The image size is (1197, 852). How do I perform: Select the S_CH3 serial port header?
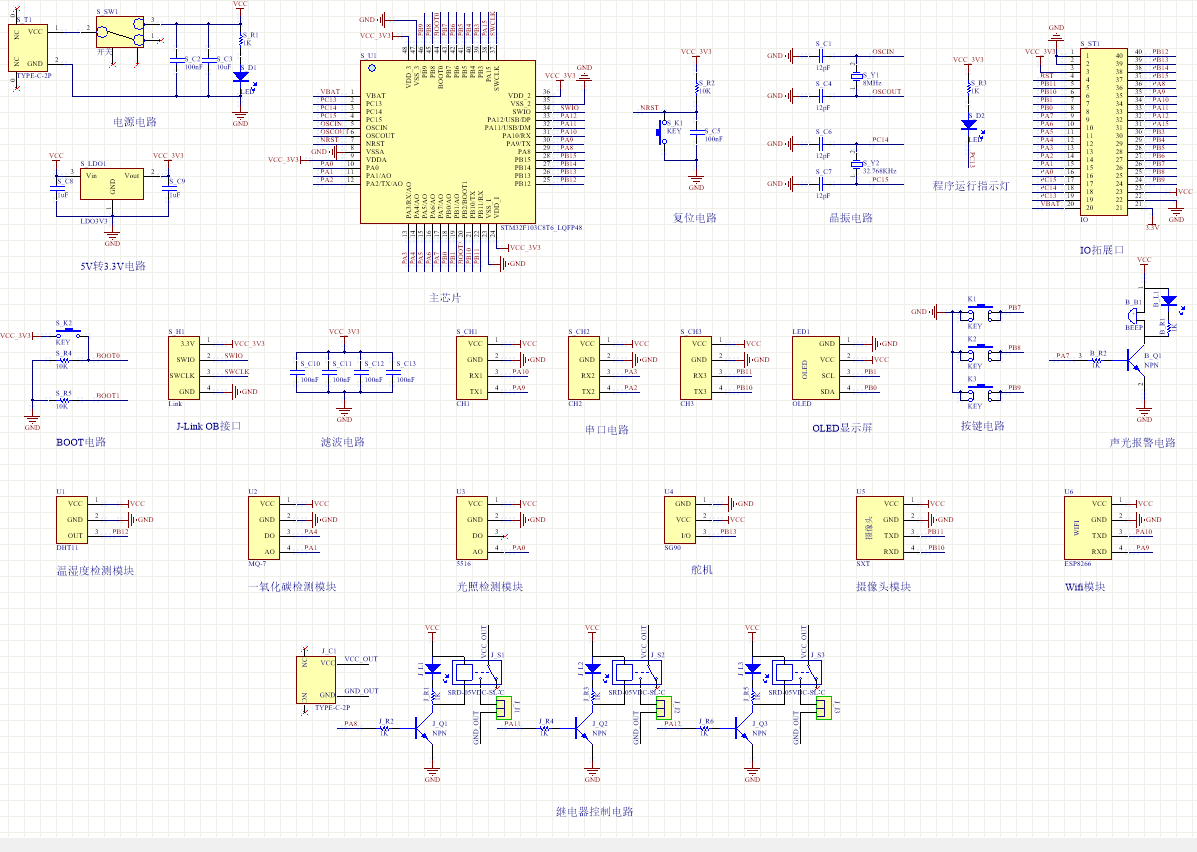[x=696, y=368]
